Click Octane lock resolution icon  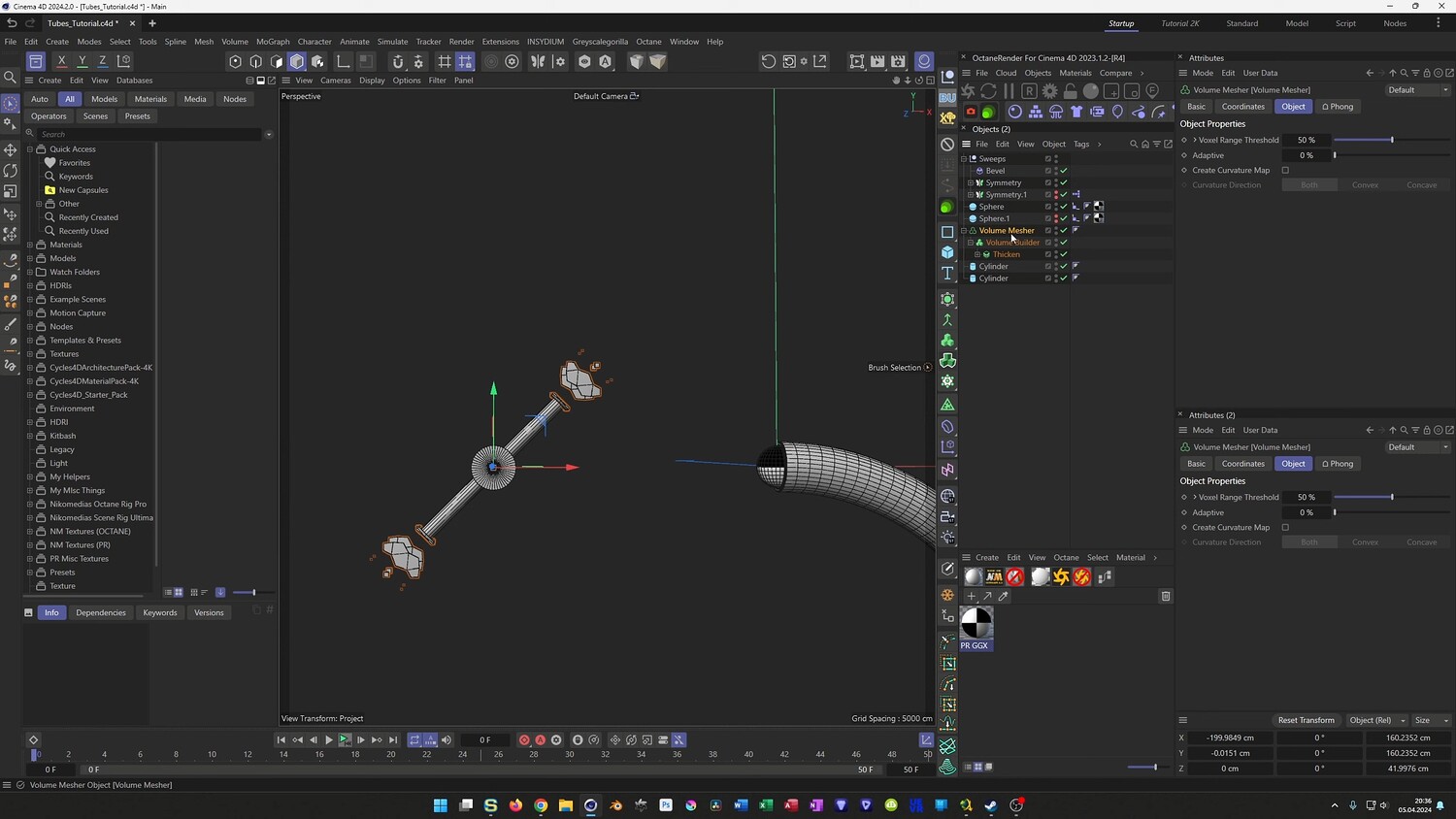coord(1070,91)
